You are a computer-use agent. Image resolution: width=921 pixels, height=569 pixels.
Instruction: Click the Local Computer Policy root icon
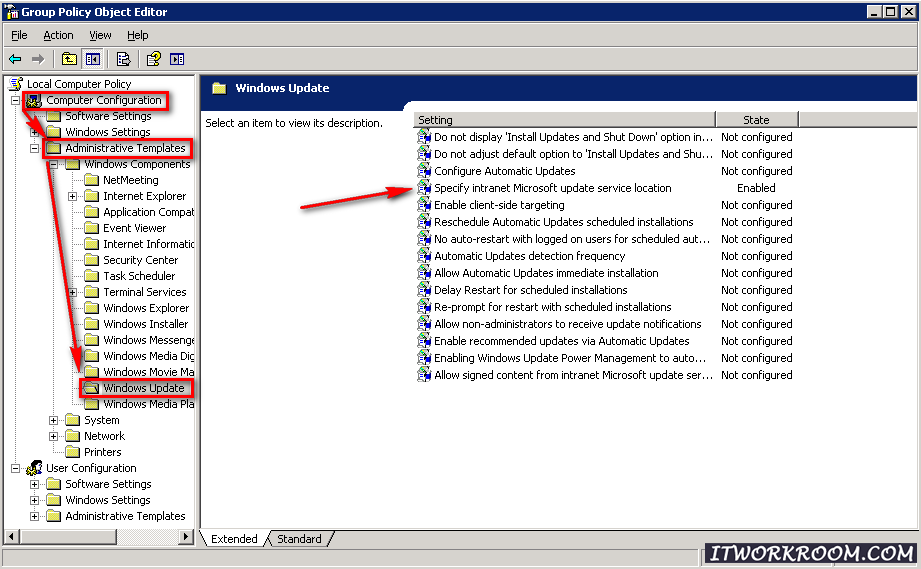pyautogui.click(x=15, y=84)
